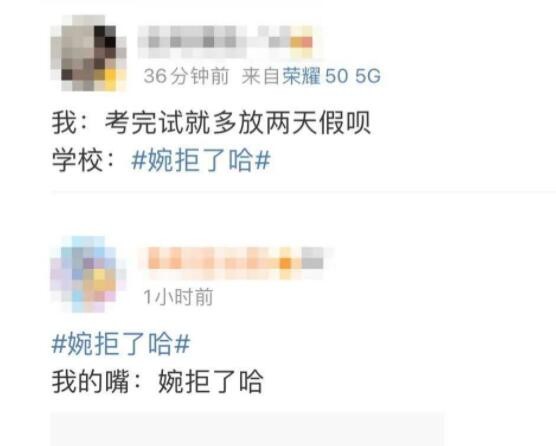Click the 学校: label in first post
Image resolution: width=556 pixels, height=446 pixels.
click(x=84, y=160)
